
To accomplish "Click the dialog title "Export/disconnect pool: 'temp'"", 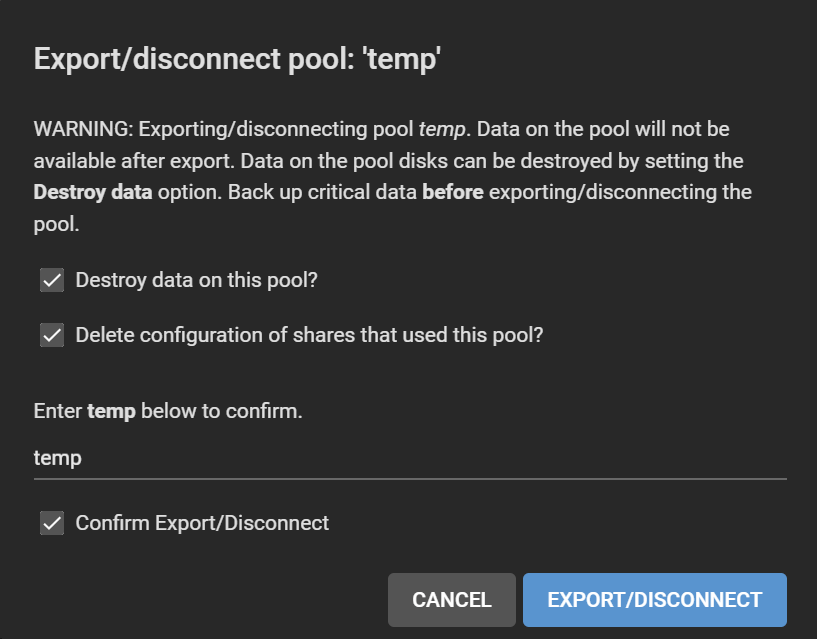I will point(238,59).
